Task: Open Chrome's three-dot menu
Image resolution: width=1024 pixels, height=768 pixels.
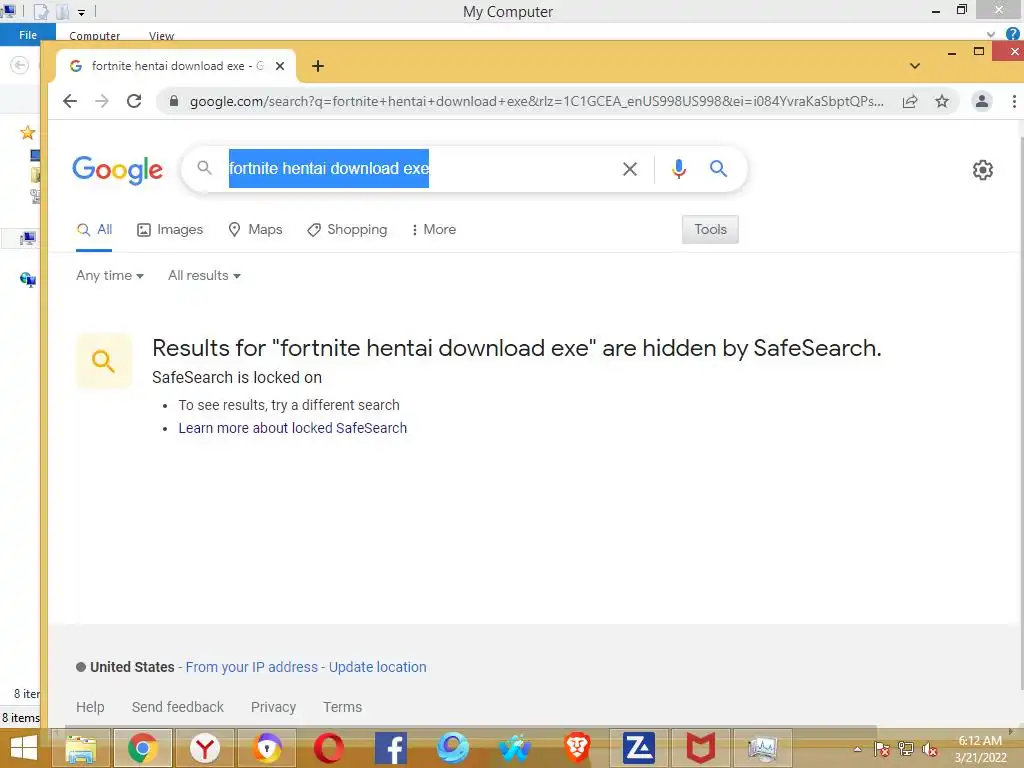Action: [1014, 101]
